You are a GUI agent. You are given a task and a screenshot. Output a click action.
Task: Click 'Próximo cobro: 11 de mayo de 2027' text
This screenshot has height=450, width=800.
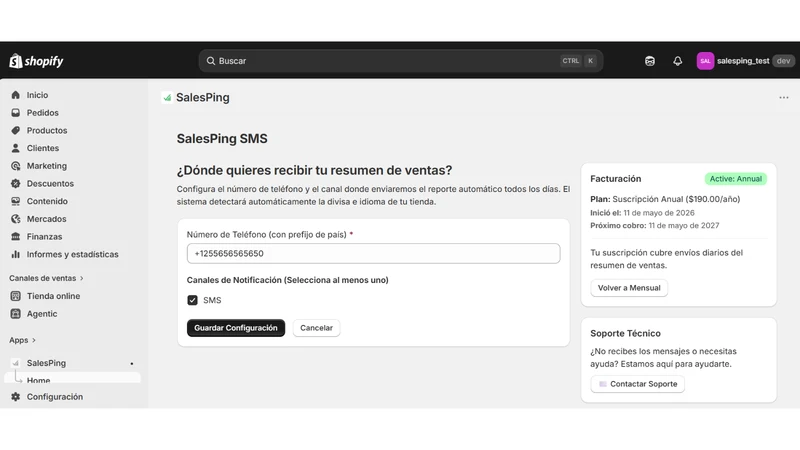(655, 226)
